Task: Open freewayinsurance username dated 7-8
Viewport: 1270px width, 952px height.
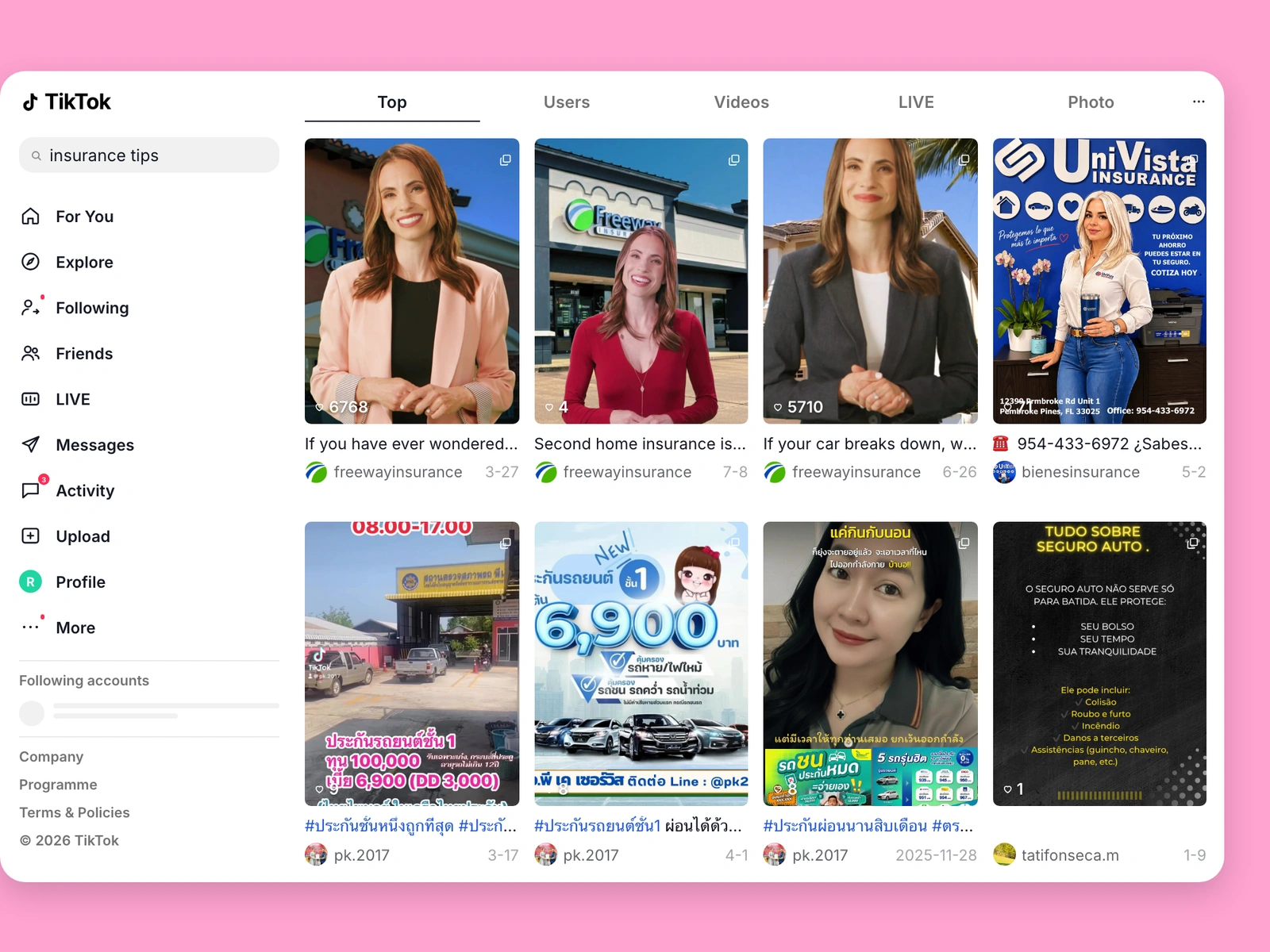Action: point(627,472)
